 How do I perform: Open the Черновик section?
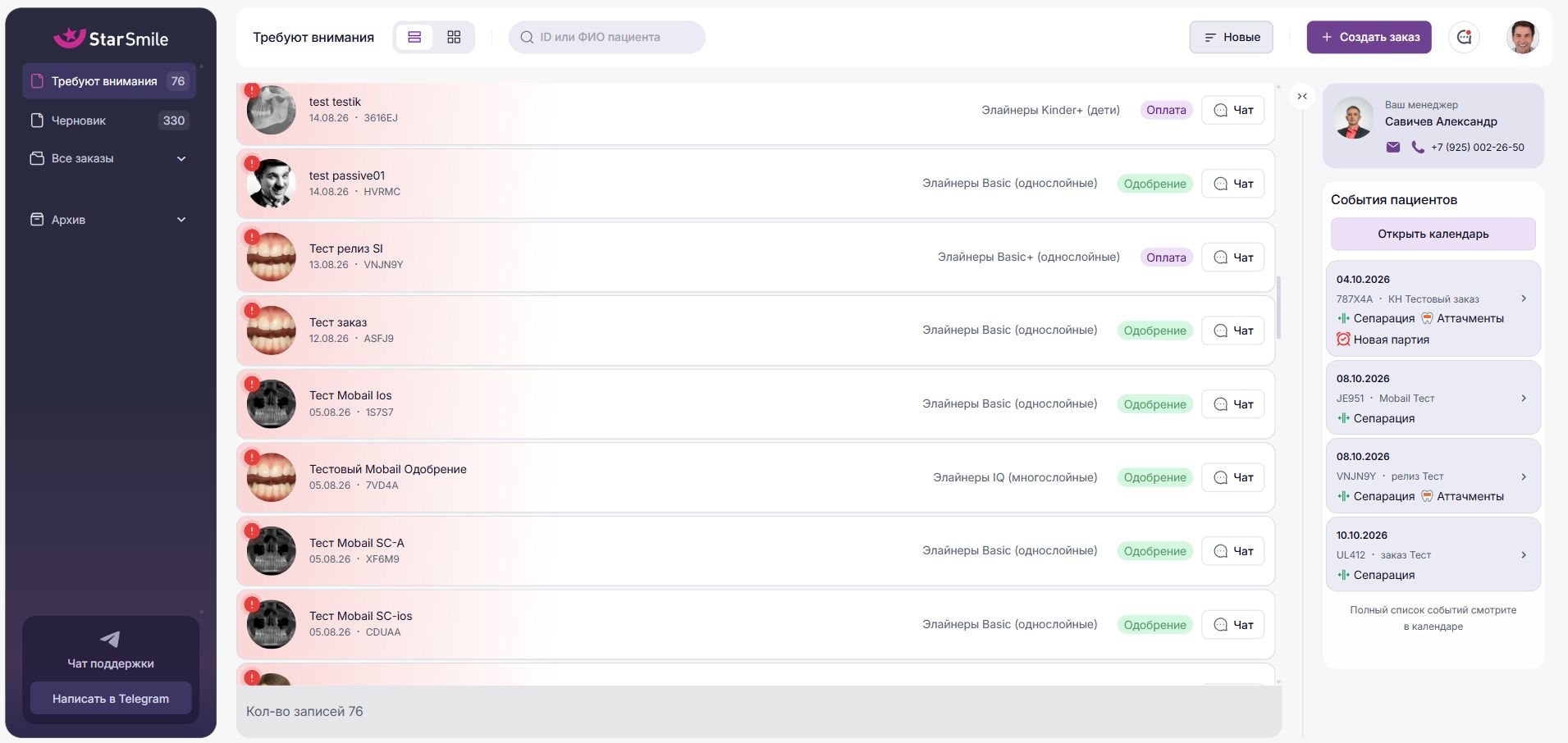coord(110,121)
